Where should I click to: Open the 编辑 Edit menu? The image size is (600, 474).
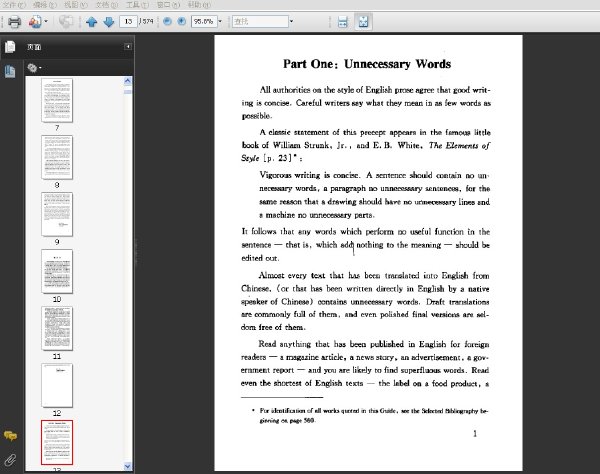click(45, 5)
